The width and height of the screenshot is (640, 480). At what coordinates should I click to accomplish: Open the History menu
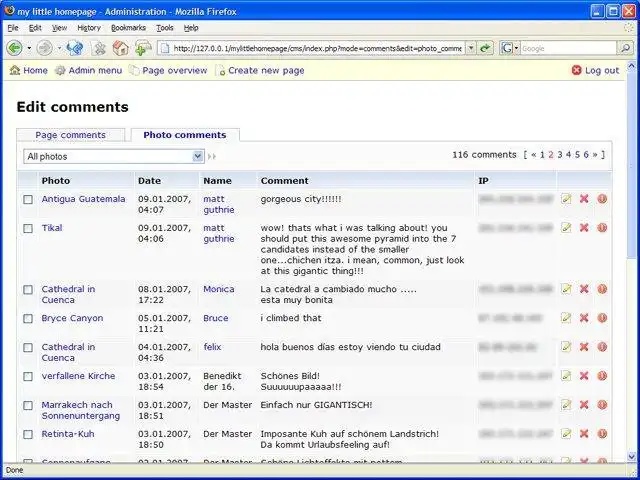point(89,28)
